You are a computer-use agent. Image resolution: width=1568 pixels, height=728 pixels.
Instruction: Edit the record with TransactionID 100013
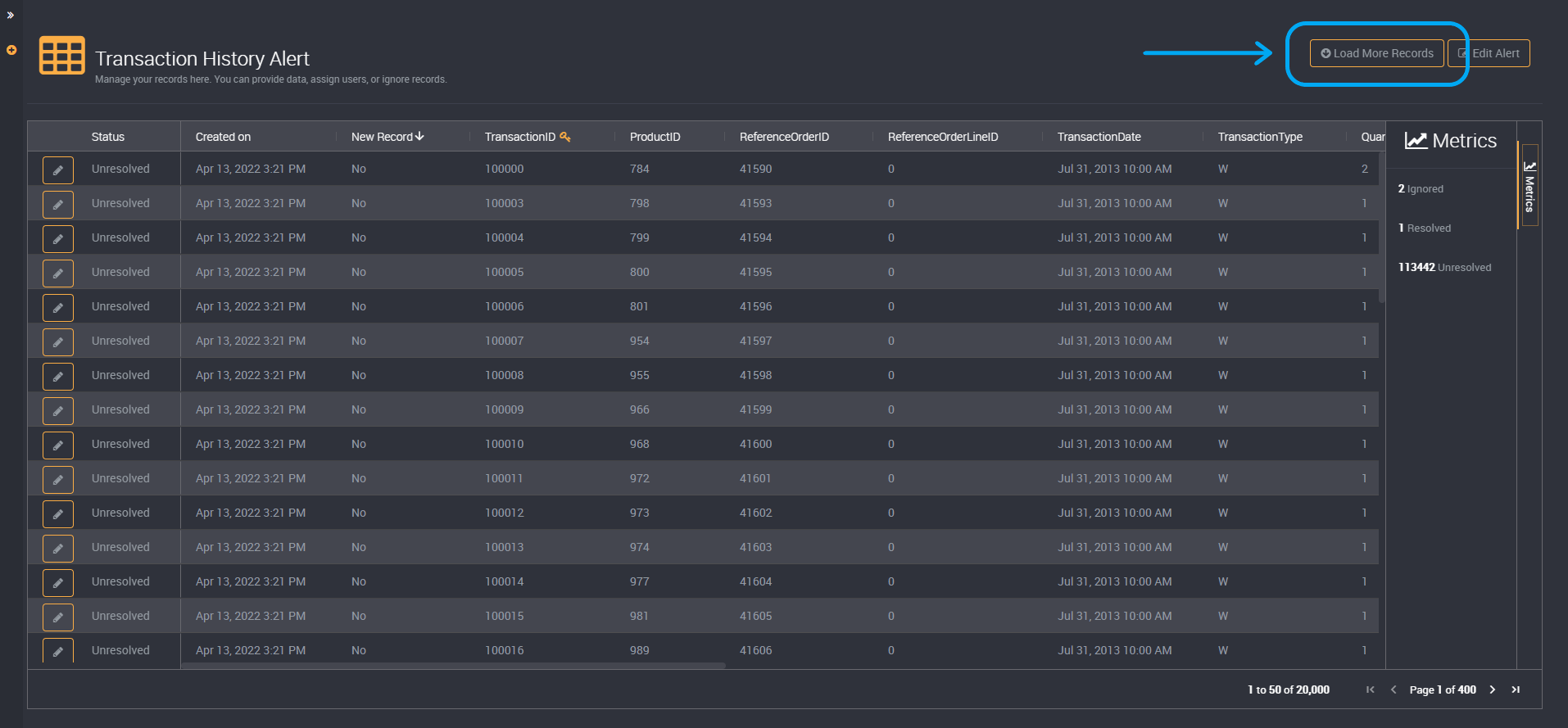pos(58,549)
